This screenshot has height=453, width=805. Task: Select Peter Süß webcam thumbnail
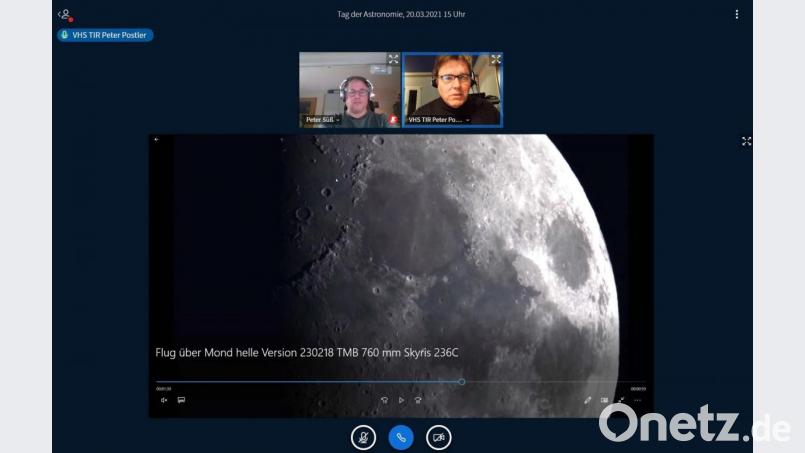[x=350, y=89]
